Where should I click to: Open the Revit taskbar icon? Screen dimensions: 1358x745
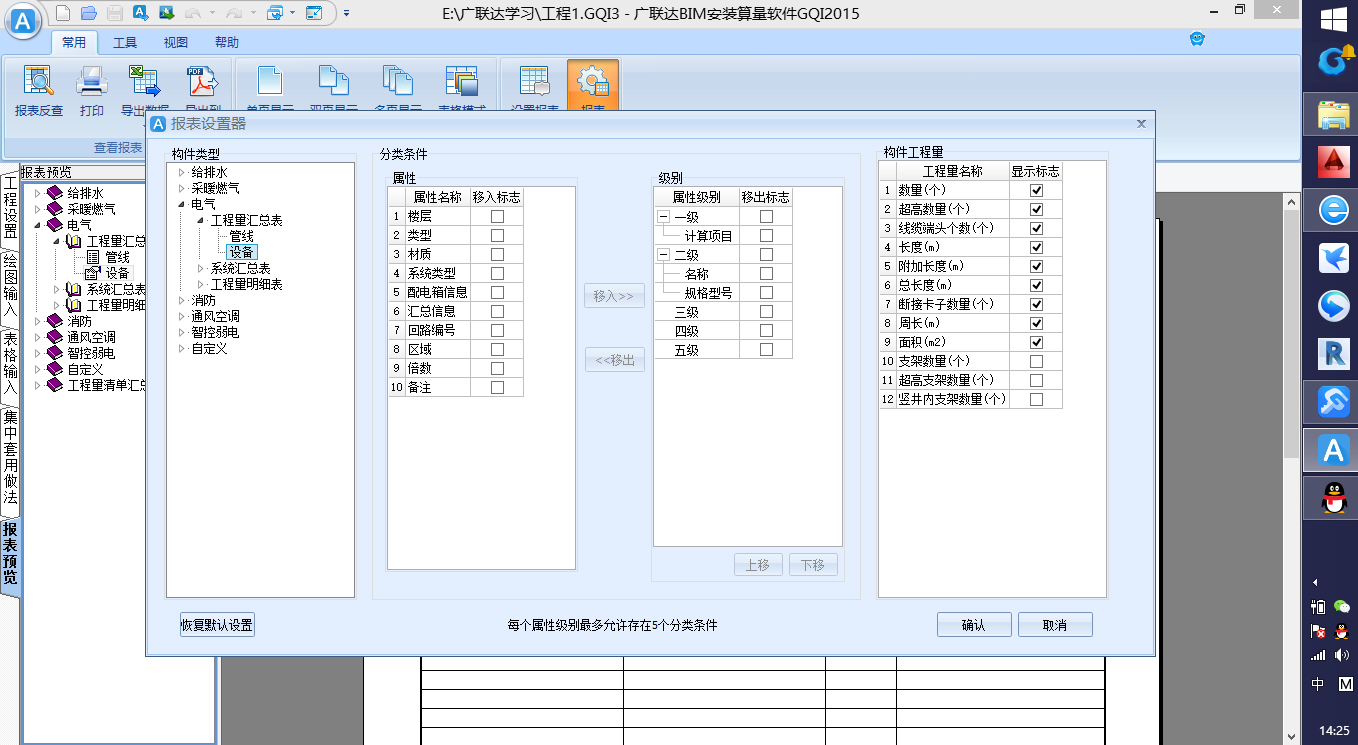coord(1333,354)
